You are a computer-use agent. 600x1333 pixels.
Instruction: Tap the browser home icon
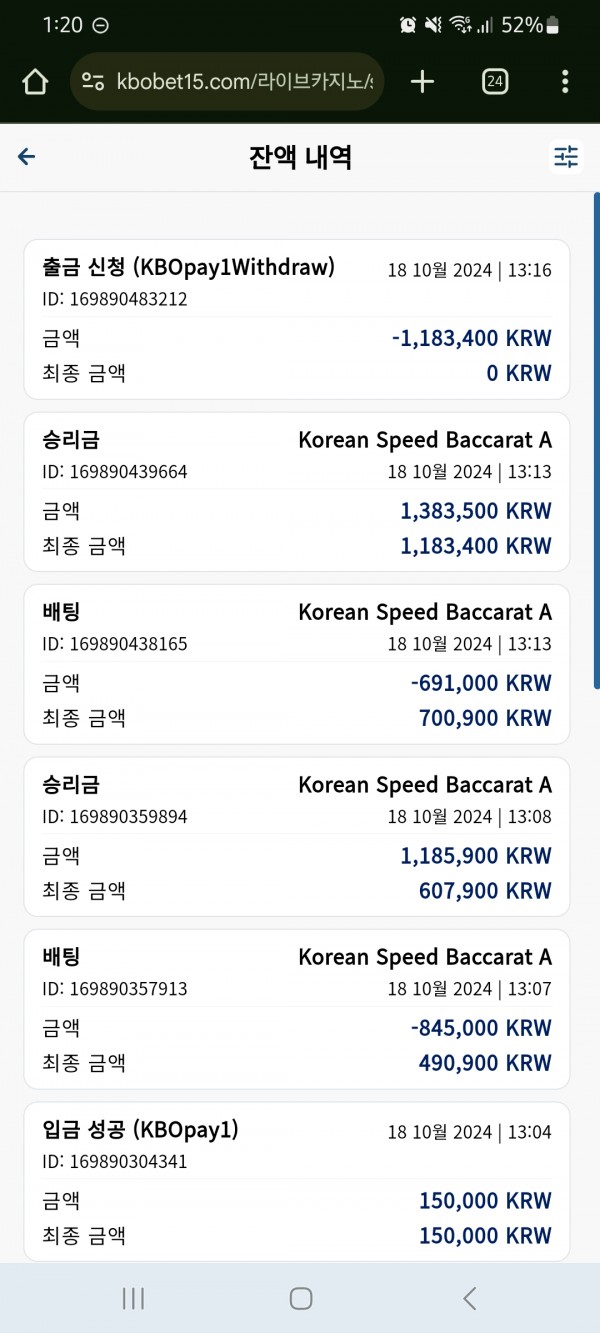pyautogui.click(x=35, y=82)
